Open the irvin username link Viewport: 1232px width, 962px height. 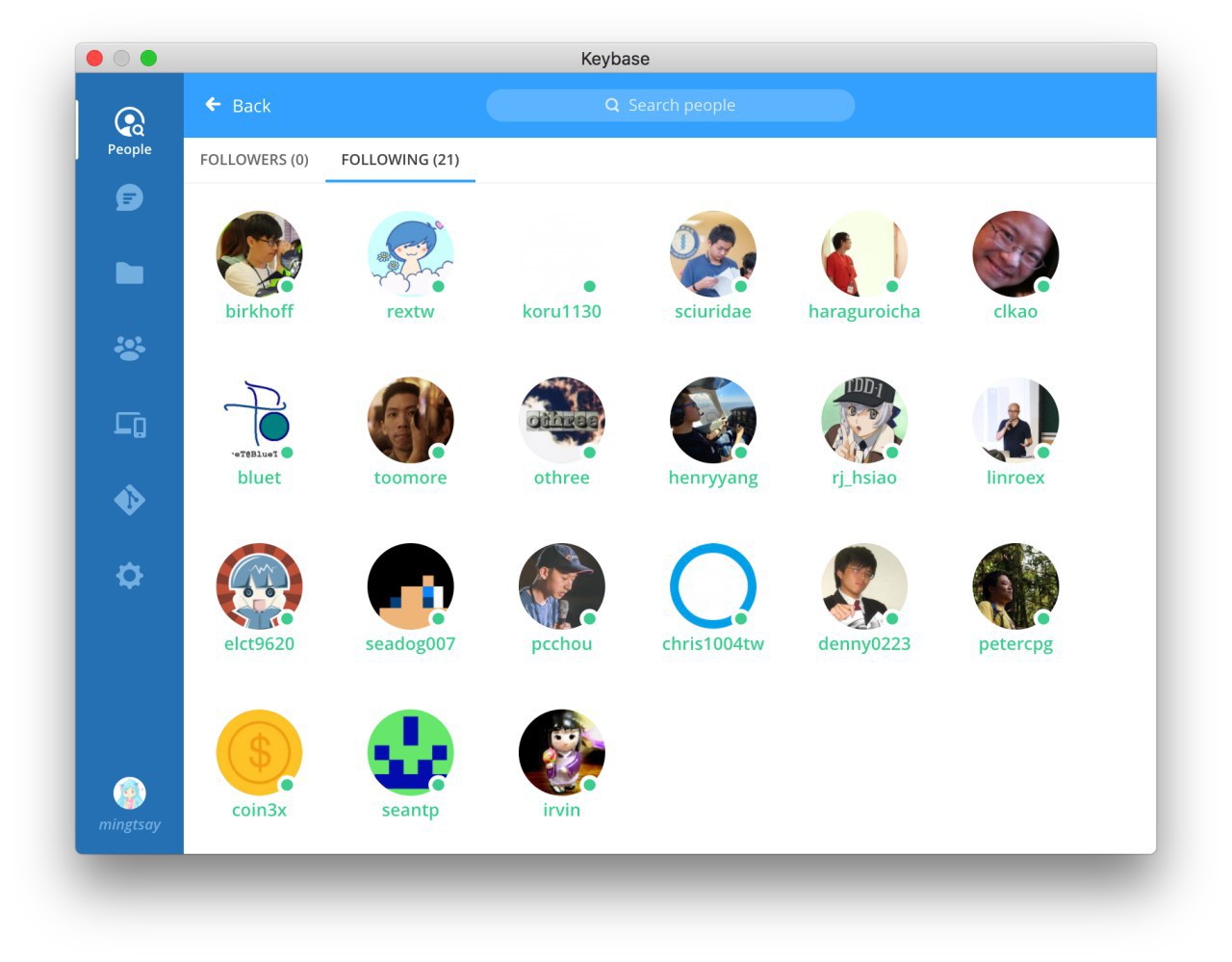coord(562,810)
